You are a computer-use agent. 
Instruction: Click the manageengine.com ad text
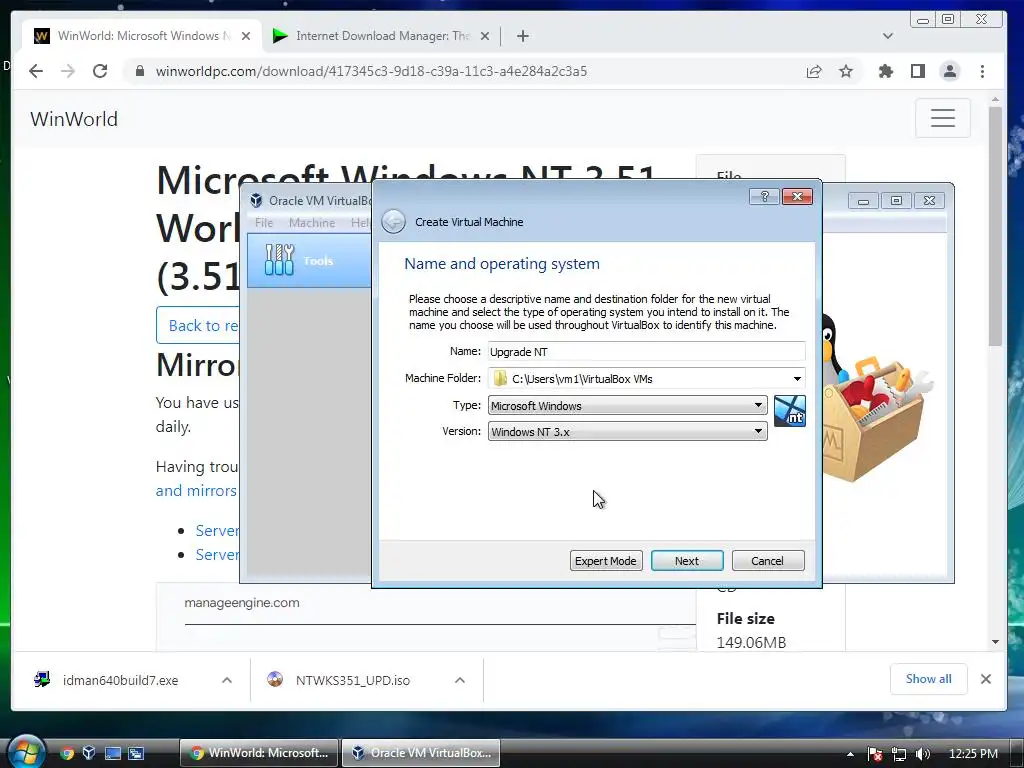242,602
